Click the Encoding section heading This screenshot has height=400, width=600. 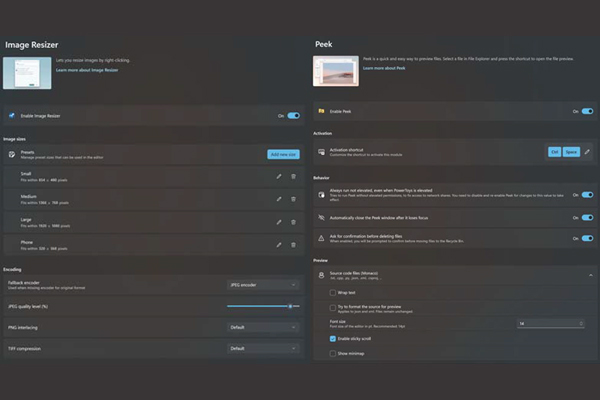click(12, 269)
